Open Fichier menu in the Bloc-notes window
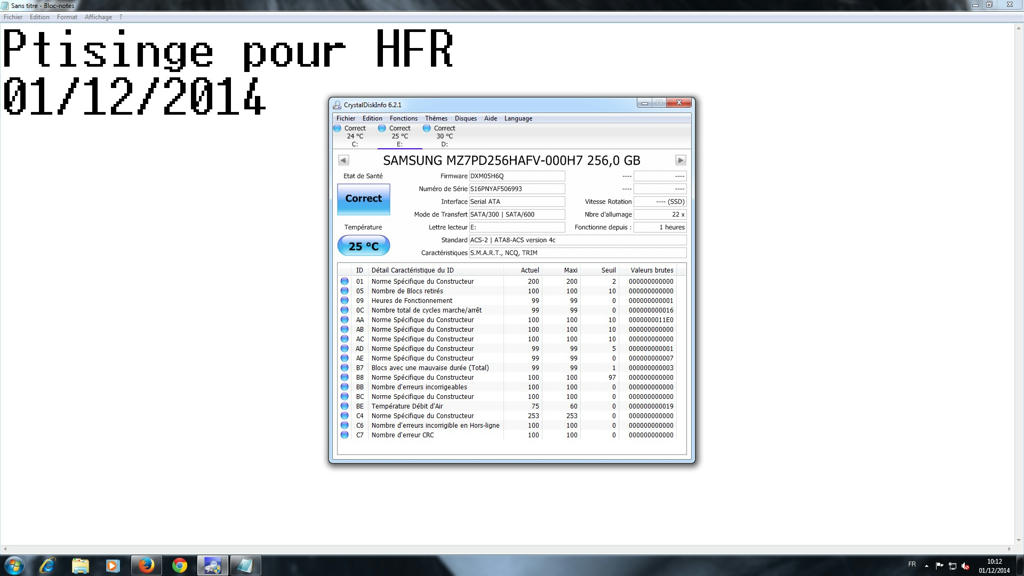This screenshot has width=1024, height=576. (13, 17)
